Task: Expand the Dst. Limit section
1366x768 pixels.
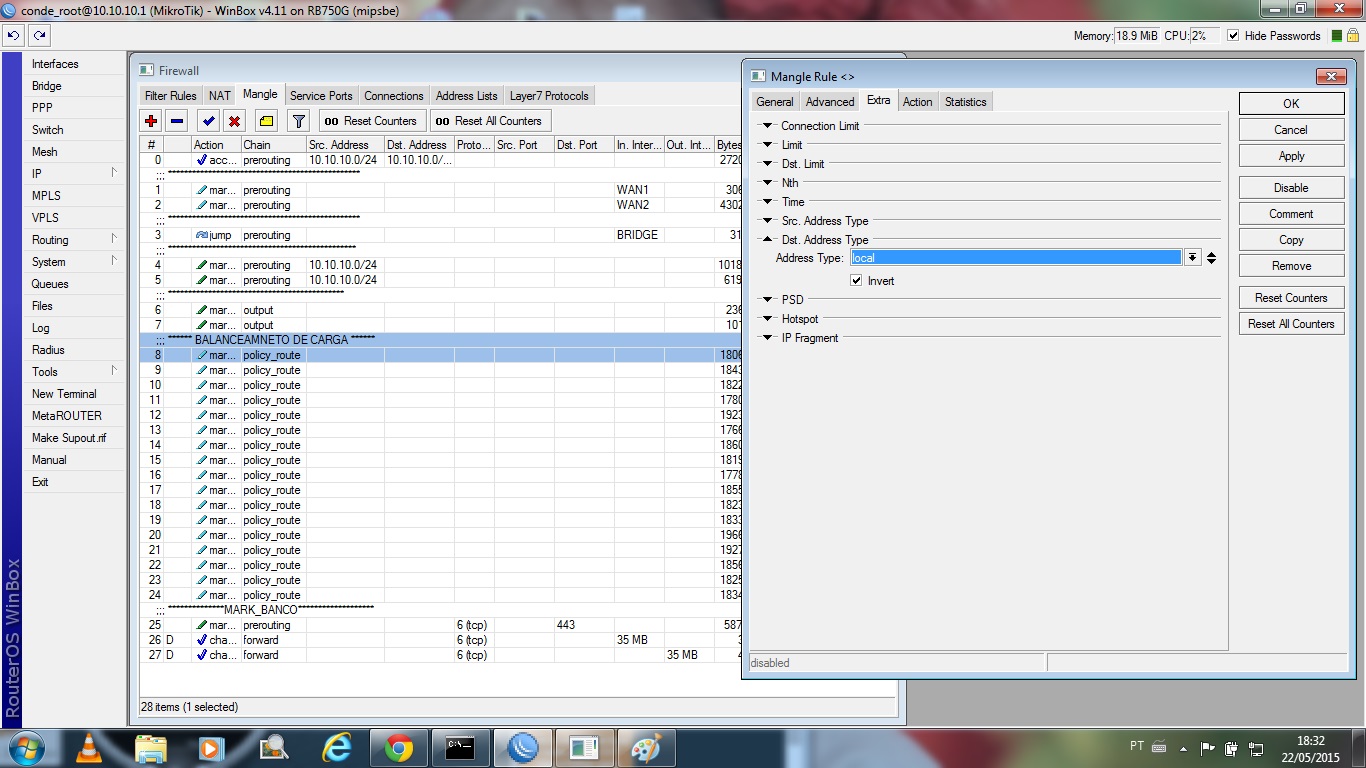Action: (768, 164)
